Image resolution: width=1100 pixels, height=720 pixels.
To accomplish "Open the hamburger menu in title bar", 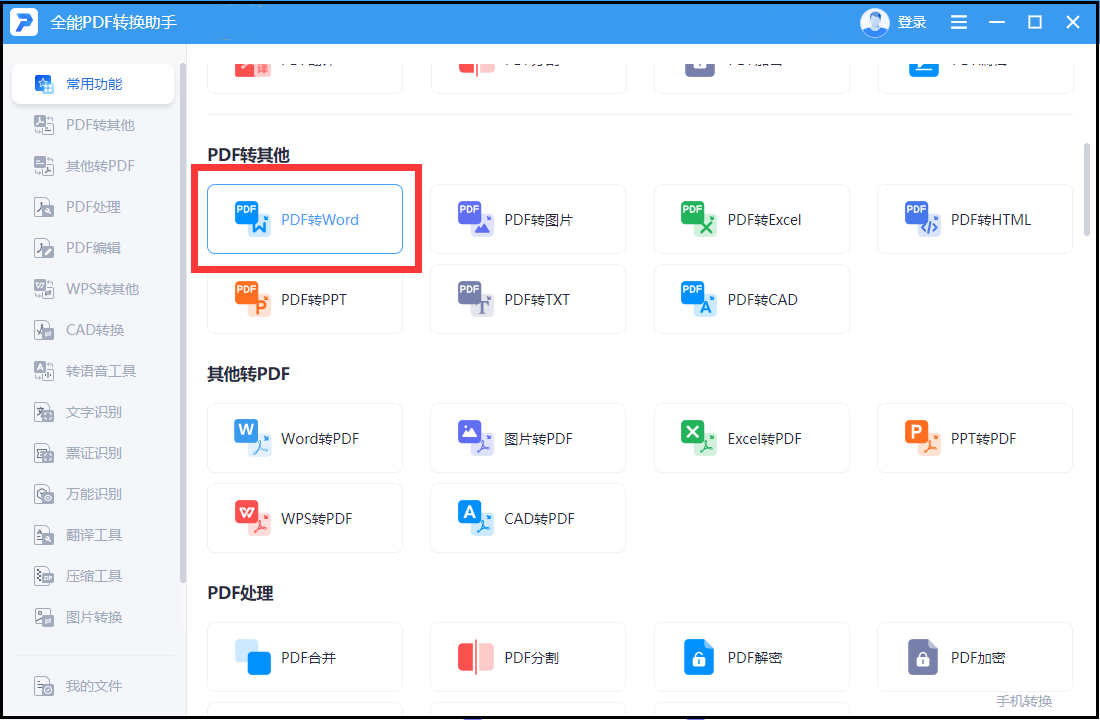I will click(x=959, y=22).
